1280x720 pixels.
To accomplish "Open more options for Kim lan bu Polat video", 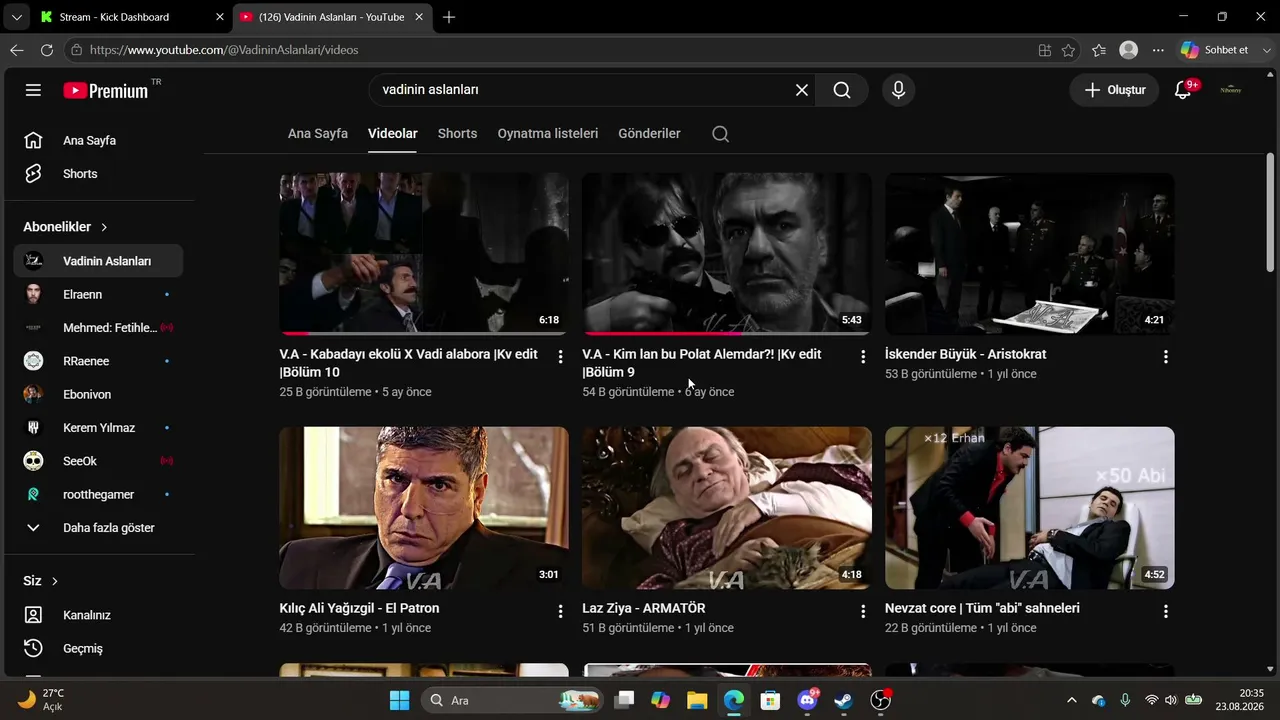I will tap(863, 357).
